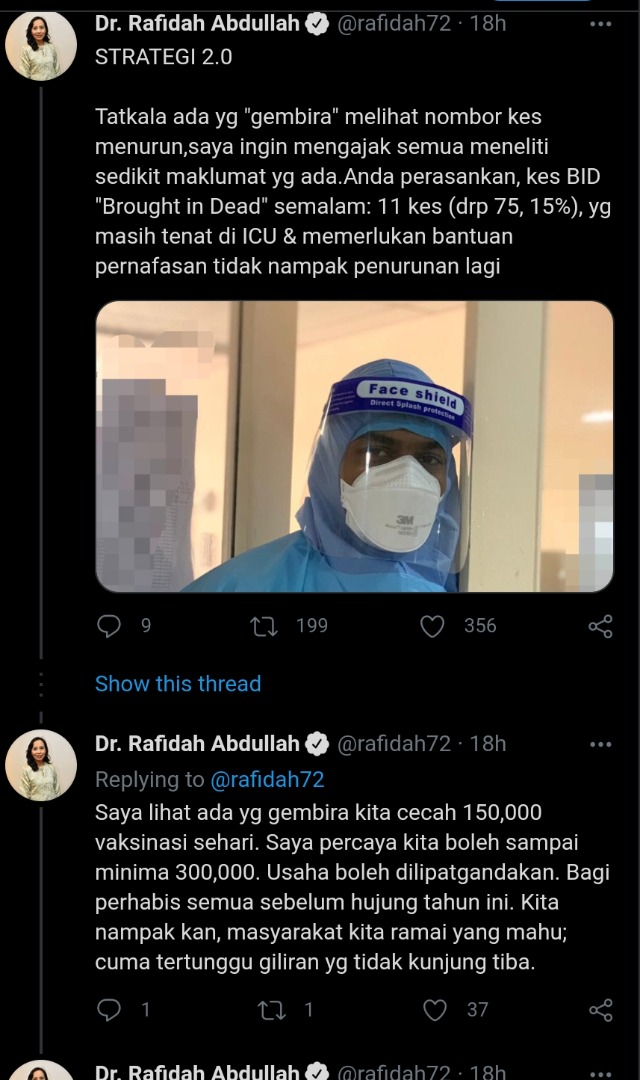Open @rafidah72 mention in Replying to

pos(267,779)
